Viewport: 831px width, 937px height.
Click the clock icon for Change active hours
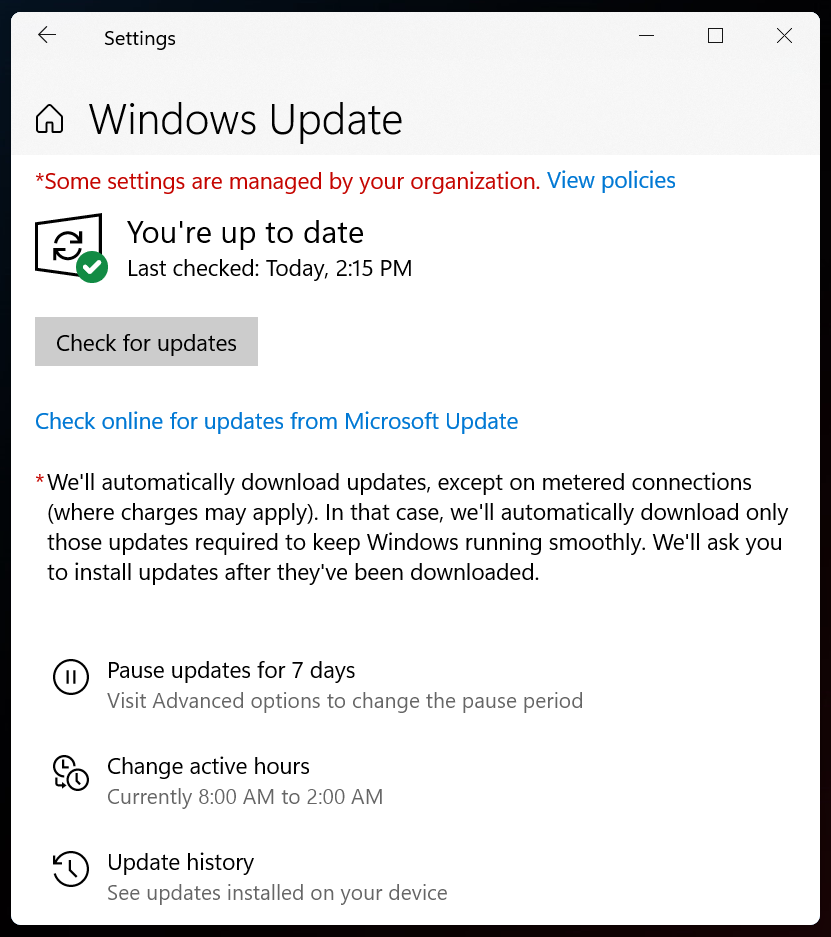71,773
